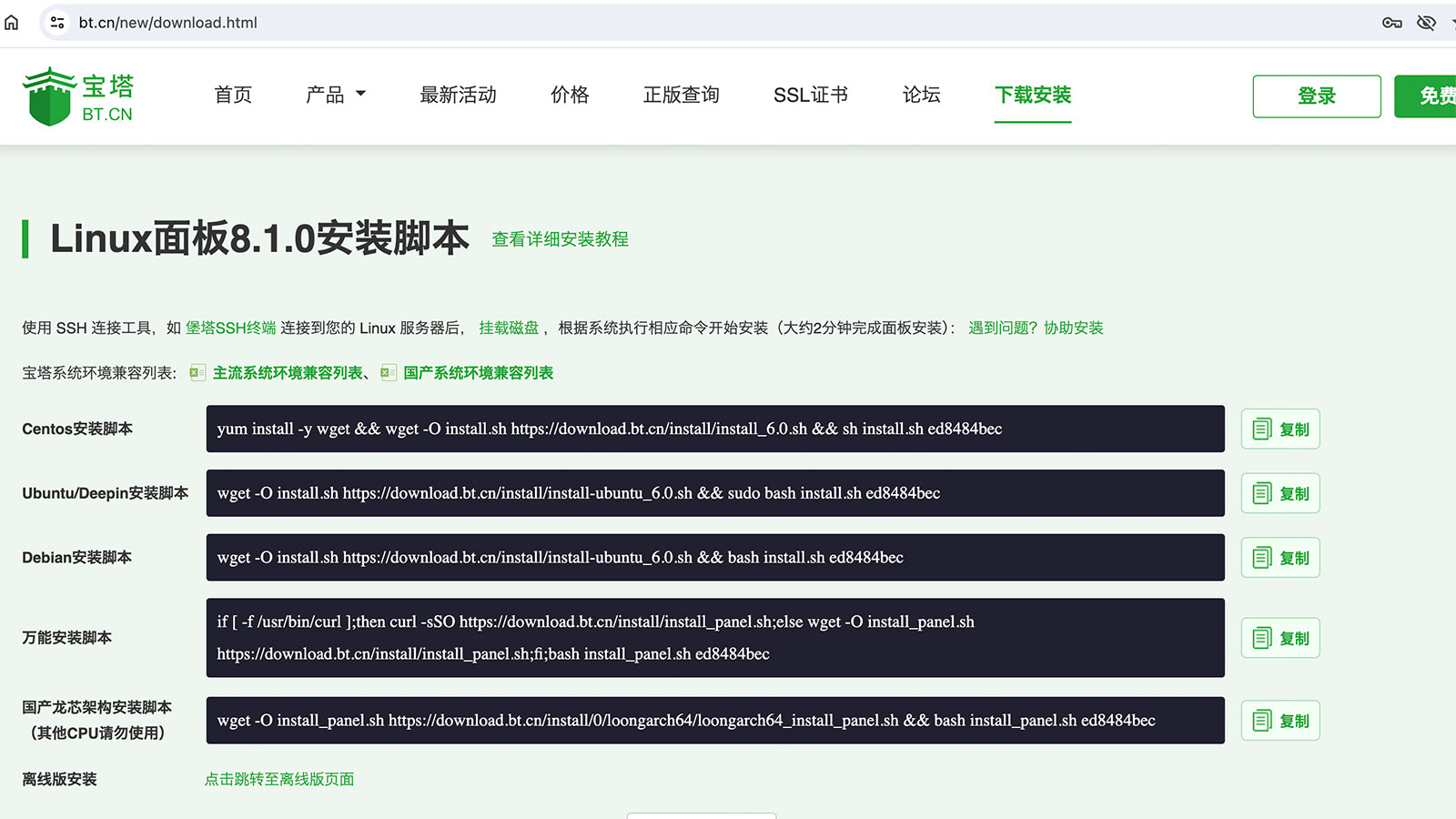Select 下载安装 navigation tab

[1033, 95]
